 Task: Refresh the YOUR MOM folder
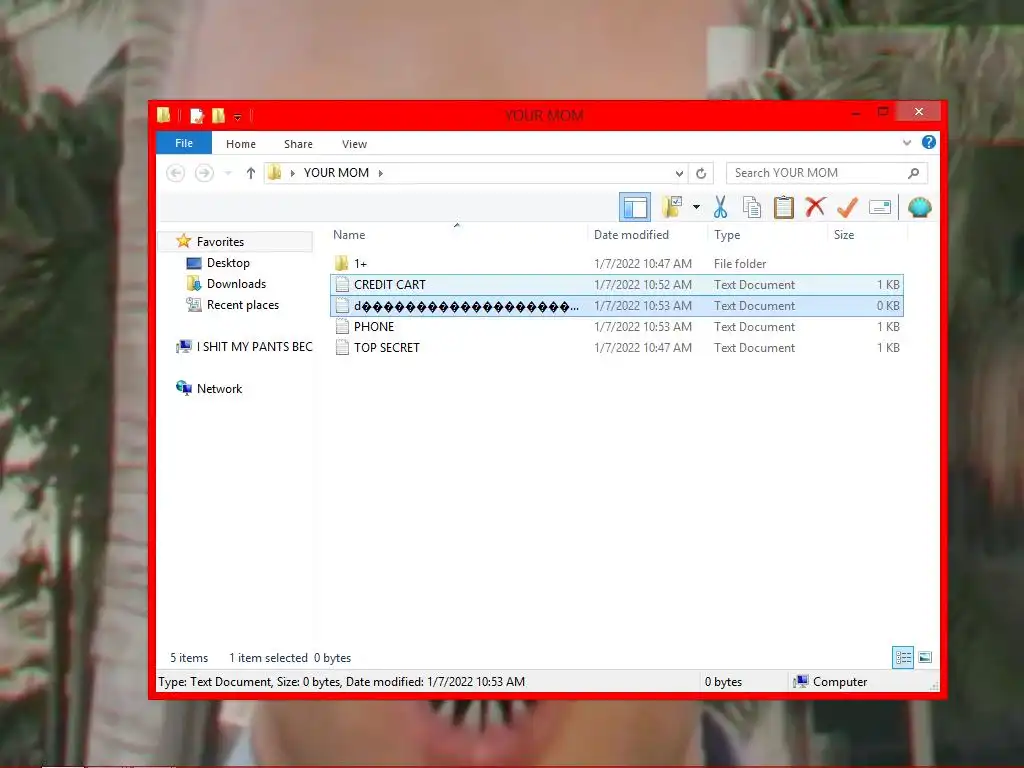click(x=701, y=173)
